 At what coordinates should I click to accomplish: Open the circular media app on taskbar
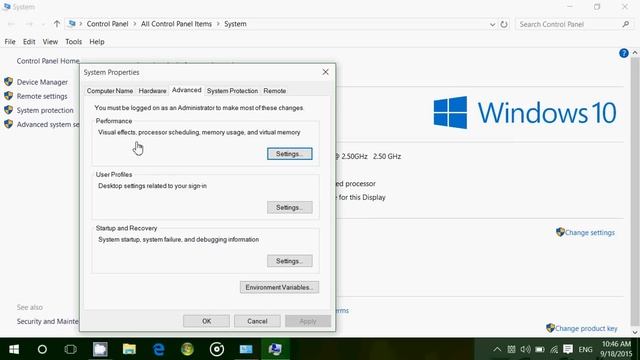click(217, 349)
